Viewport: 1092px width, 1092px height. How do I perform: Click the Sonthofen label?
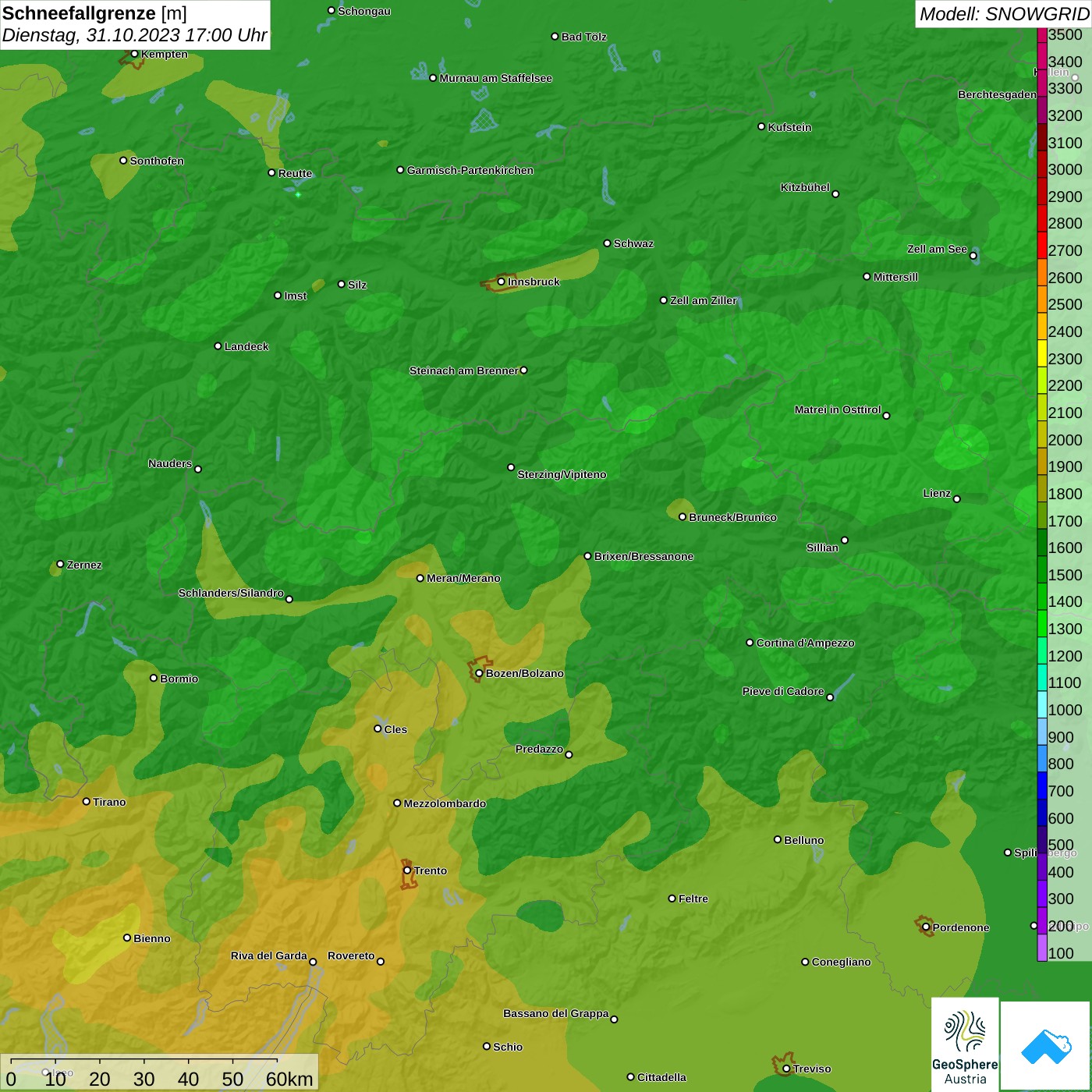pyautogui.click(x=157, y=161)
